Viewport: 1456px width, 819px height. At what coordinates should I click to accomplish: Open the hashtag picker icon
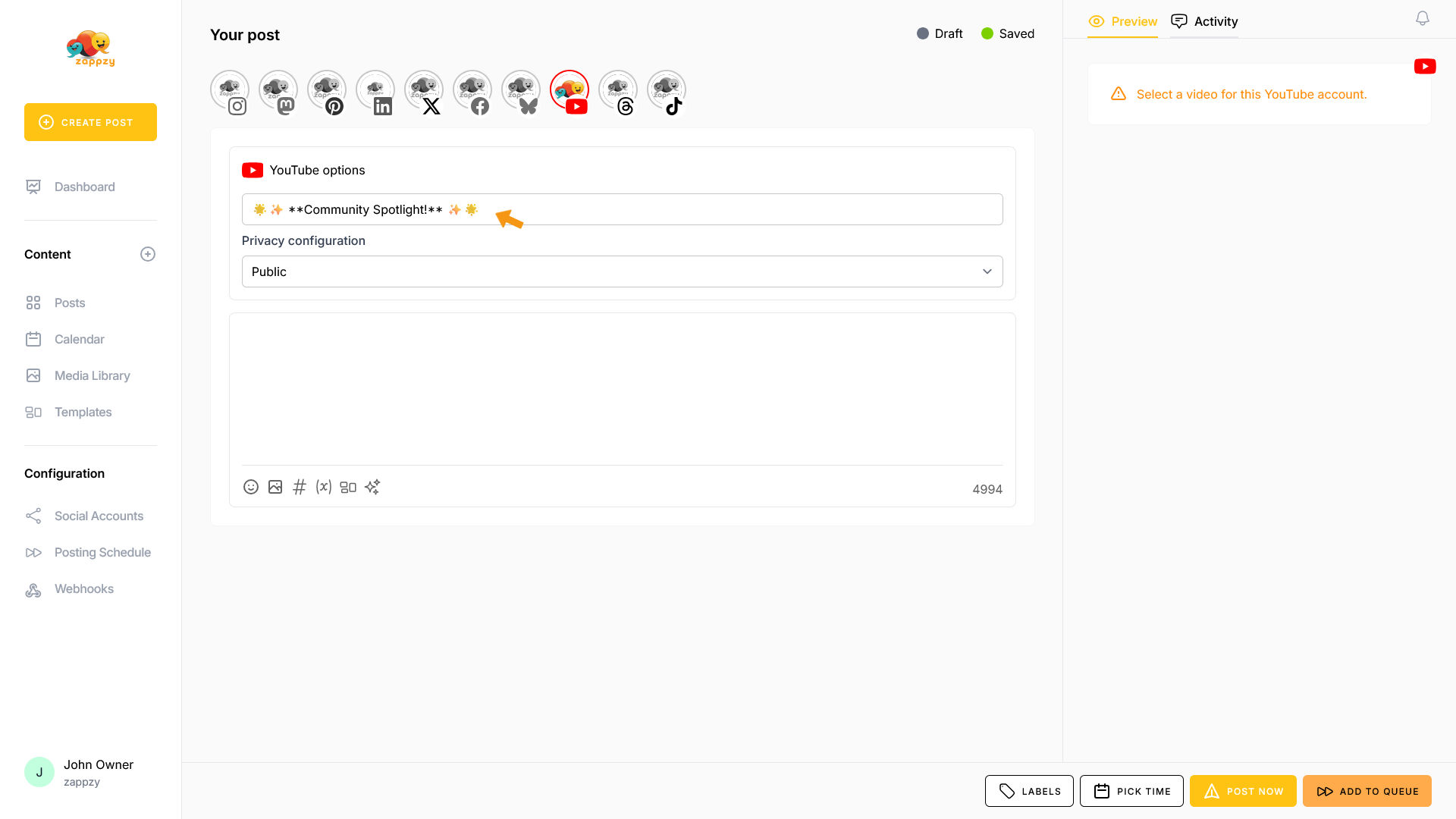click(x=300, y=487)
